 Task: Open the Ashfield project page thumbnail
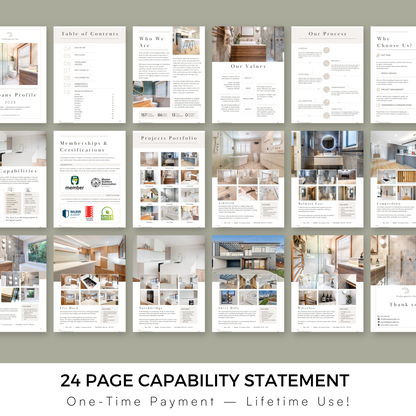pyautogui.click(x=248, y=179)
